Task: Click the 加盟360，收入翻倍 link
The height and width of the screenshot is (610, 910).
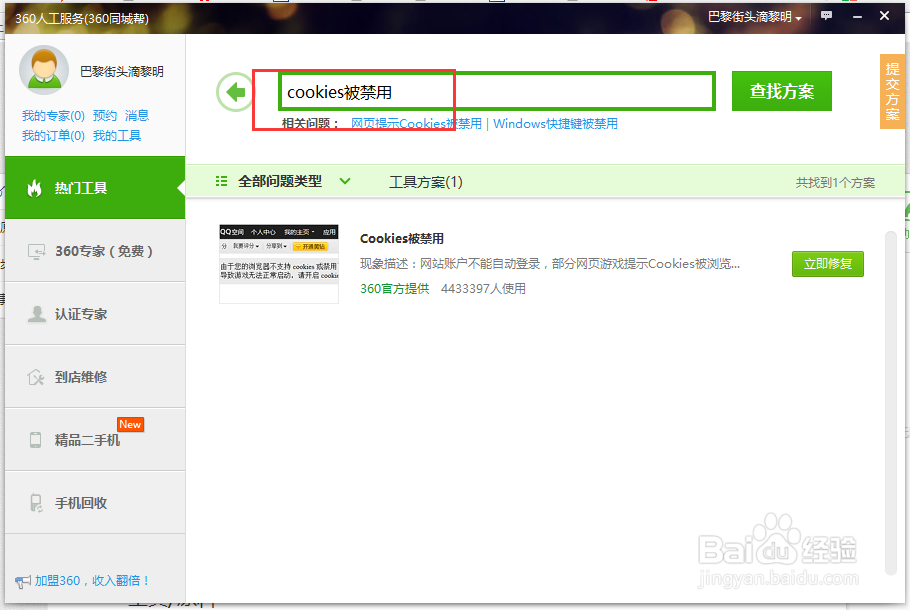Action: click(x=92, y=581)
